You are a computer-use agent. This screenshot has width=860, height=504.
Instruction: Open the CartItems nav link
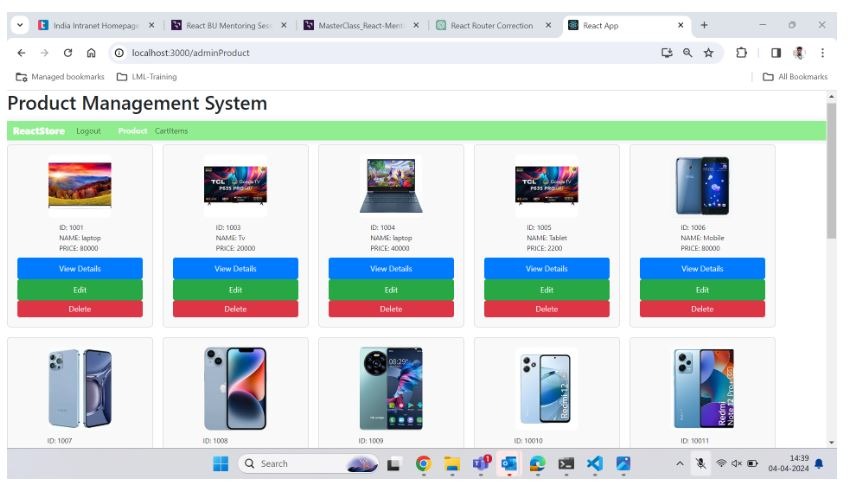tap(171, 132)
